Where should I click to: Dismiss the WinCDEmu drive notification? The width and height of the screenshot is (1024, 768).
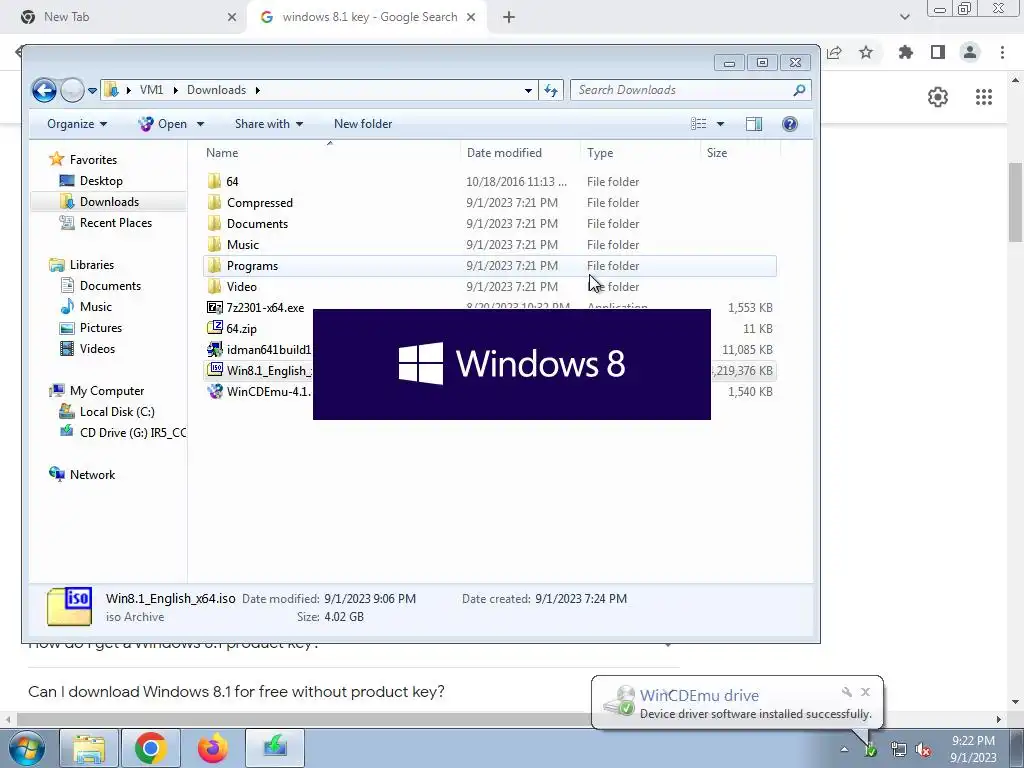[x=865, y=692]
